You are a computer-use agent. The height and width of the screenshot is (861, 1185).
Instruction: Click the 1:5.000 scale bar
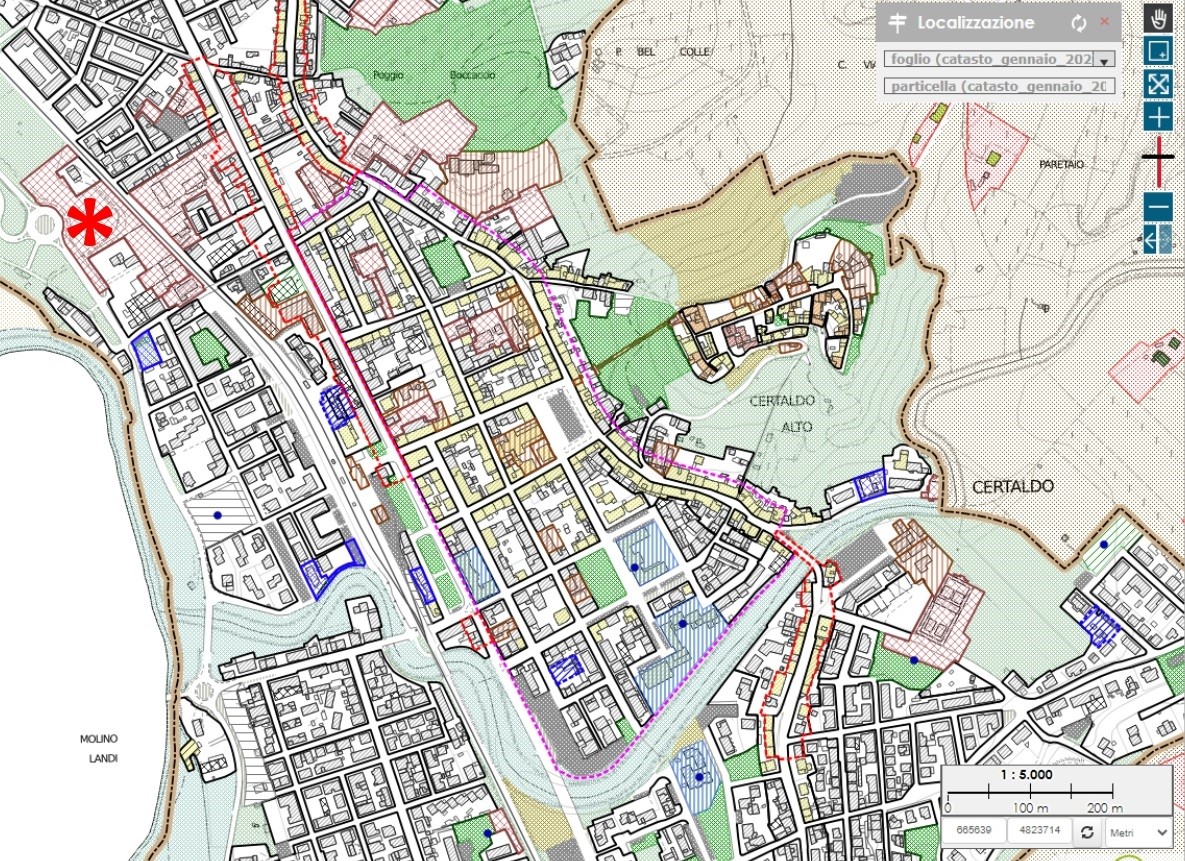point(1055,790)
